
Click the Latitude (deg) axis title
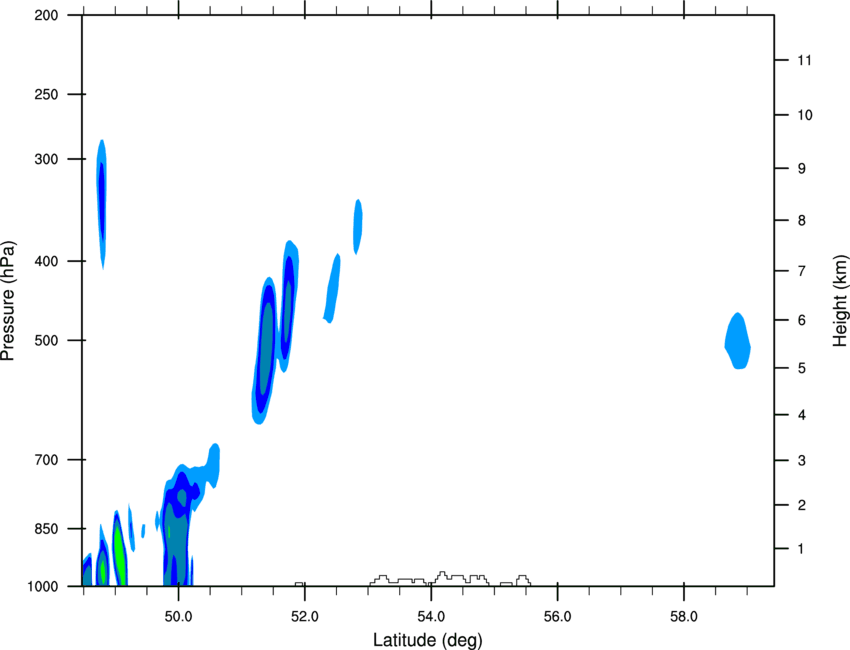pyautogui.click(x=427, y=640)
